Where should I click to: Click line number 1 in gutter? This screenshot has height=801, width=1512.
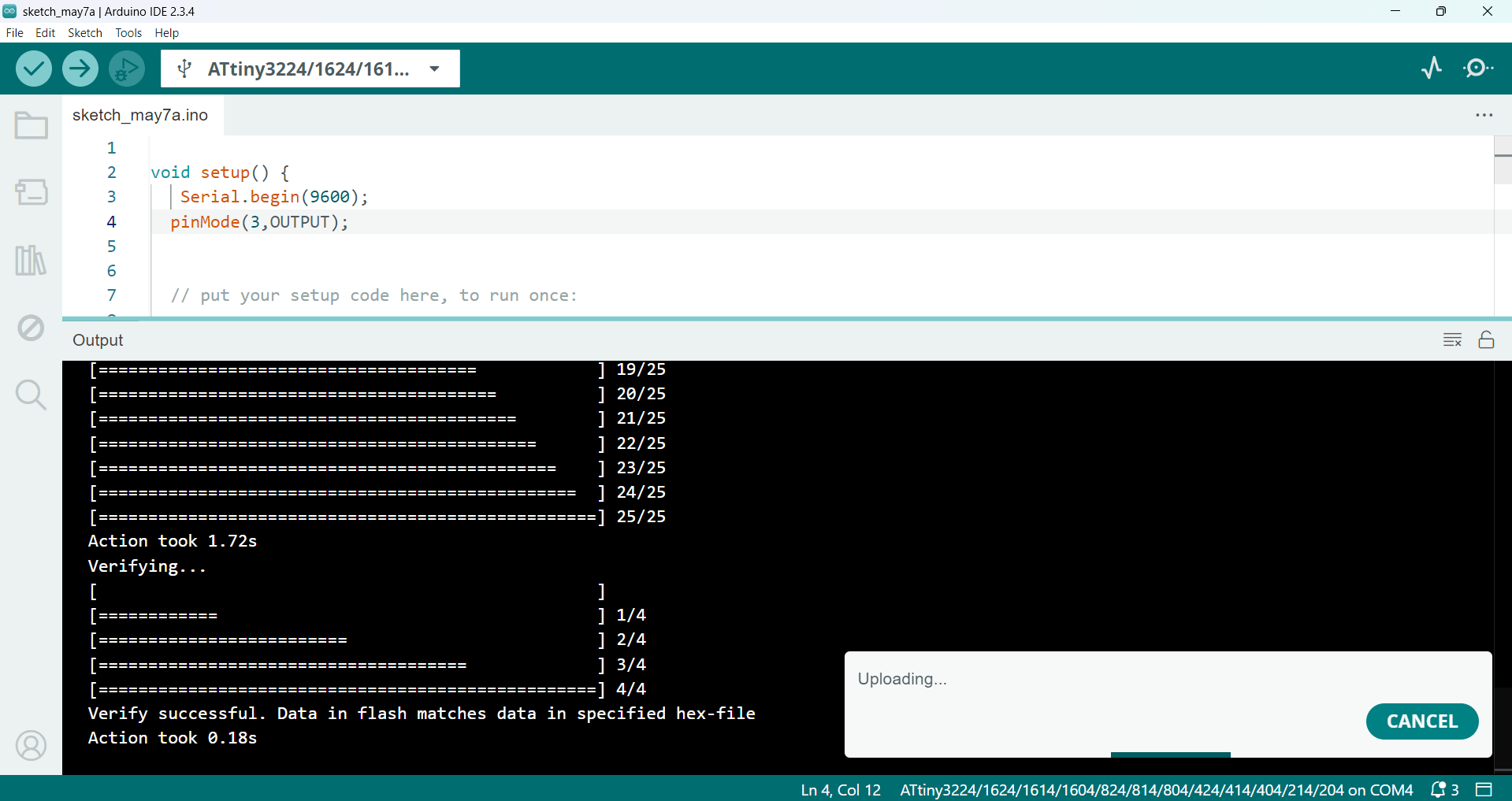111,148
